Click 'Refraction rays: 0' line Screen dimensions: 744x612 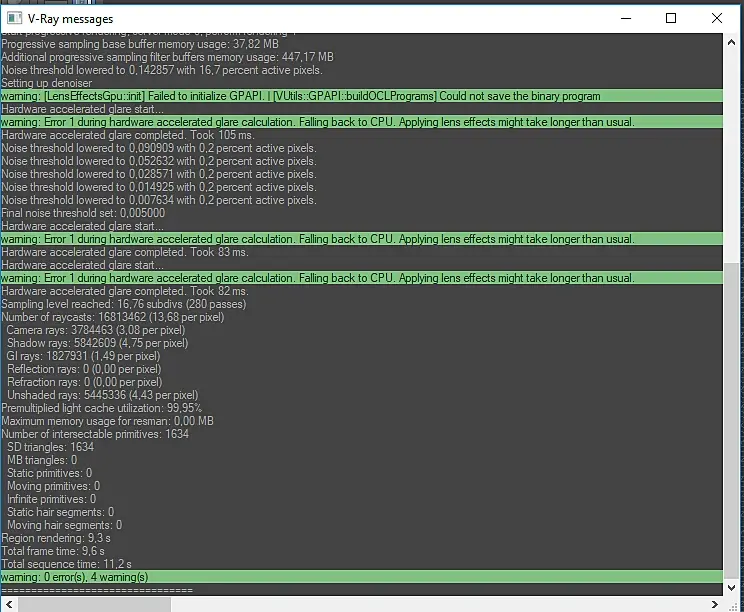(84, 382)
